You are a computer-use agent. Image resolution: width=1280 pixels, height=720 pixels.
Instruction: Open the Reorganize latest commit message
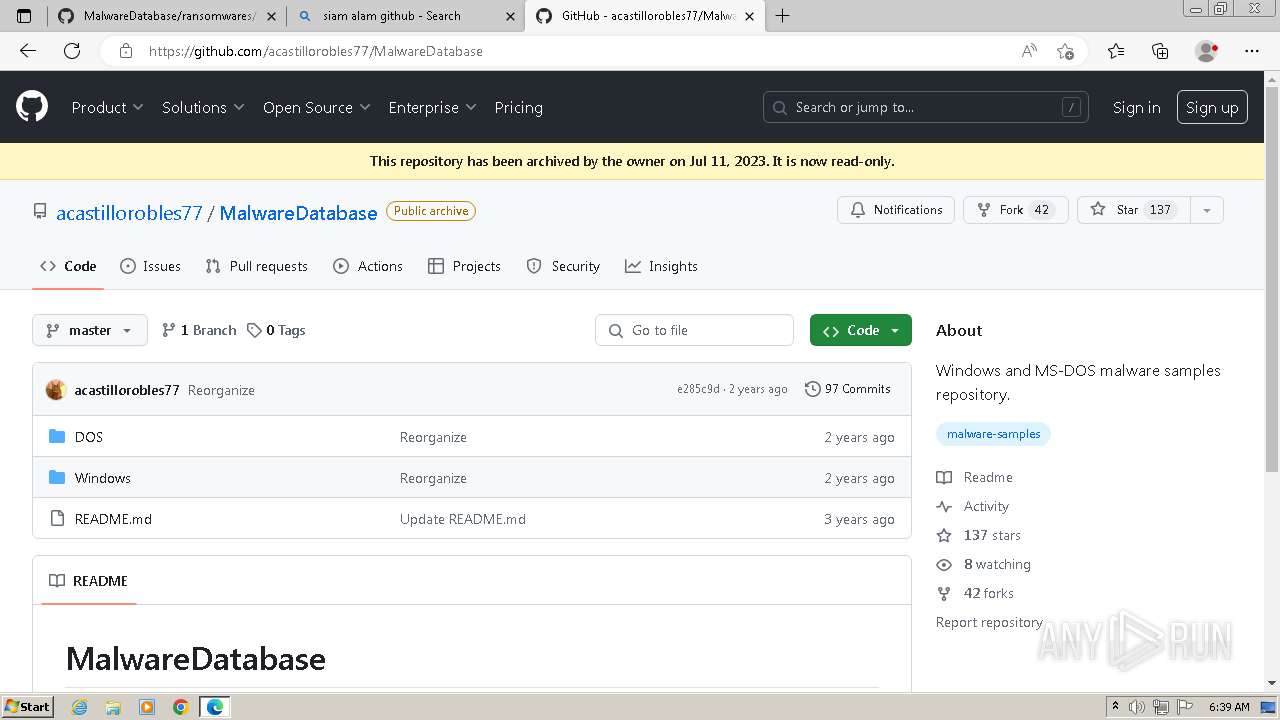click(221, 390)
